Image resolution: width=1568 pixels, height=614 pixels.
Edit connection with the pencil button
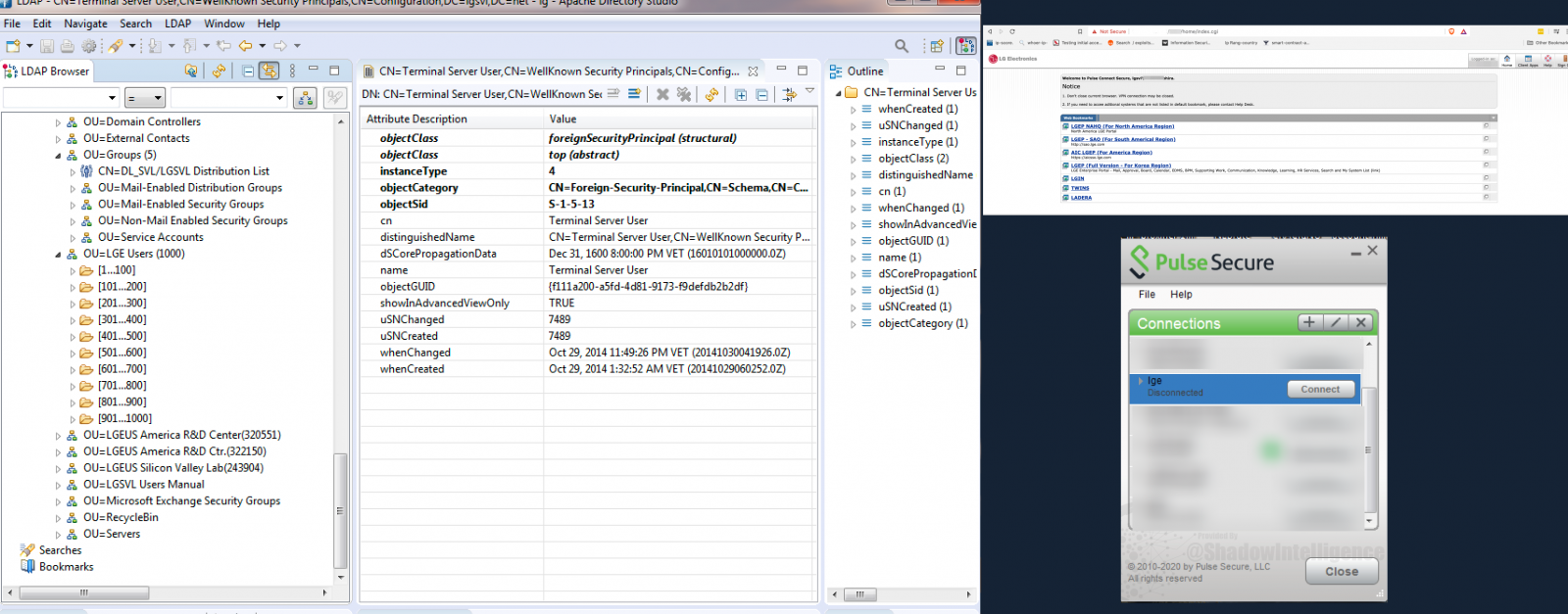(x=1335, y=322)
